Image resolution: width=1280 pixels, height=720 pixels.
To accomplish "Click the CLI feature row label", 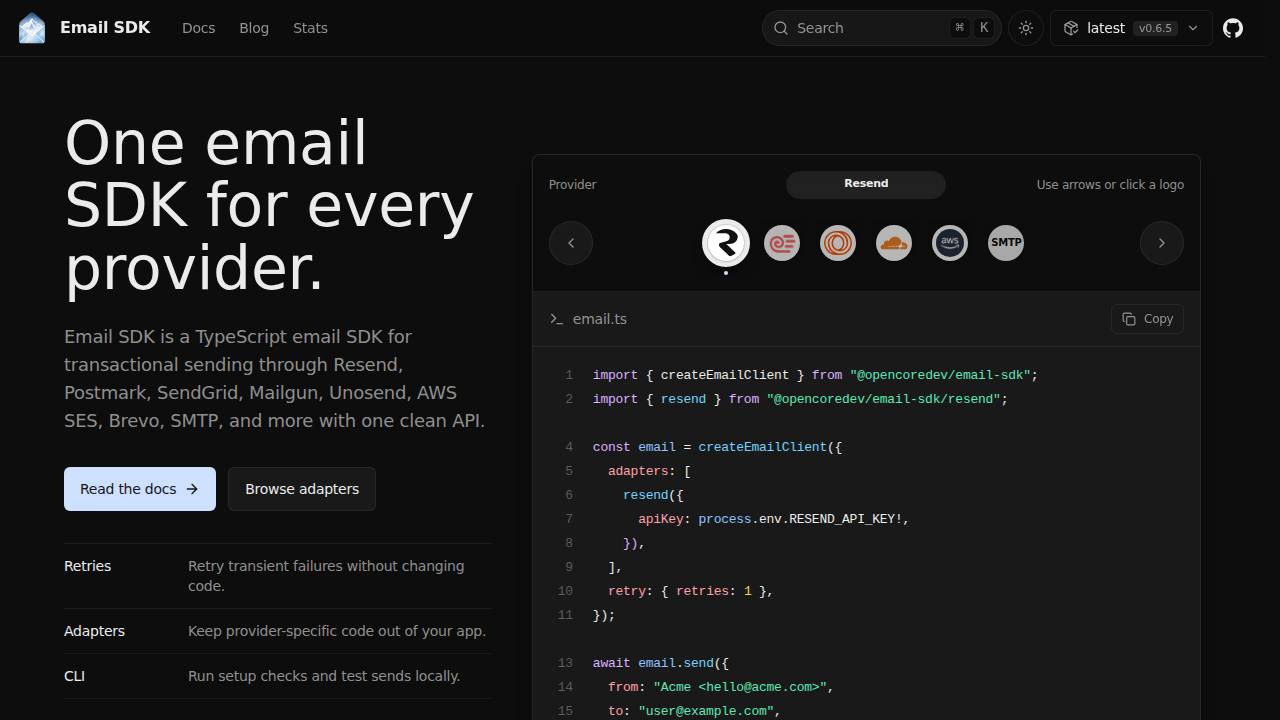I will click(x=74, y=676).
